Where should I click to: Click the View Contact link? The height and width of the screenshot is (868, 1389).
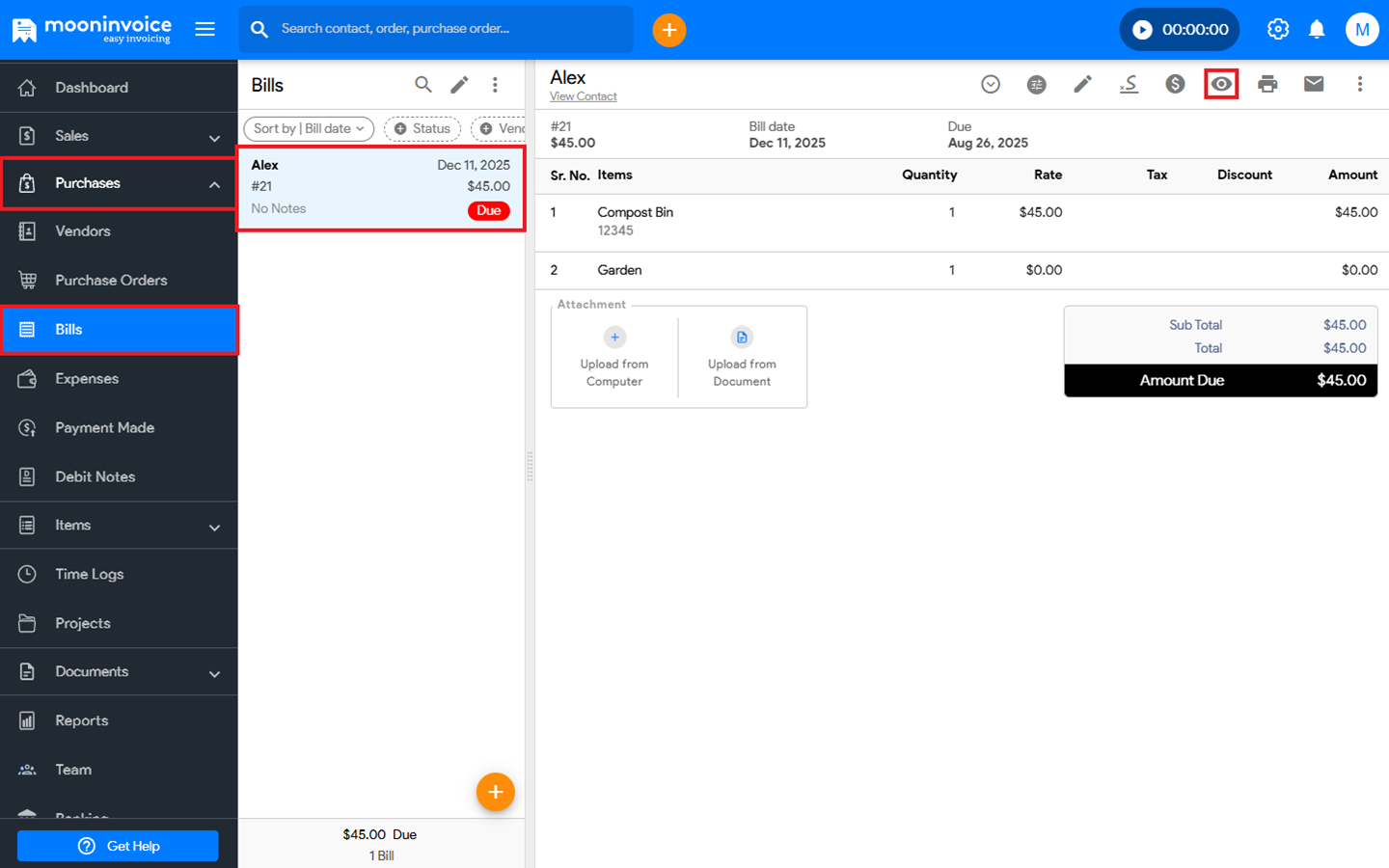[x=583, y=96]
